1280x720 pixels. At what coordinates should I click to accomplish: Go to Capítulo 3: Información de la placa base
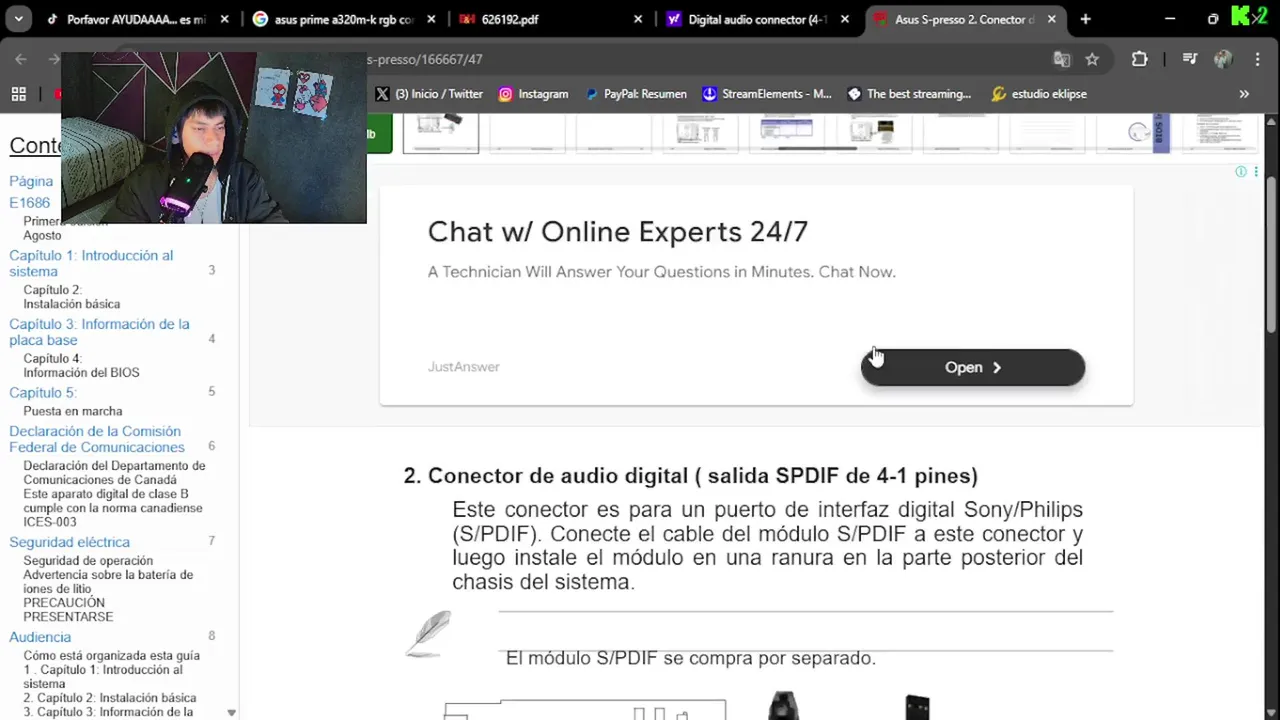point(99,332)
